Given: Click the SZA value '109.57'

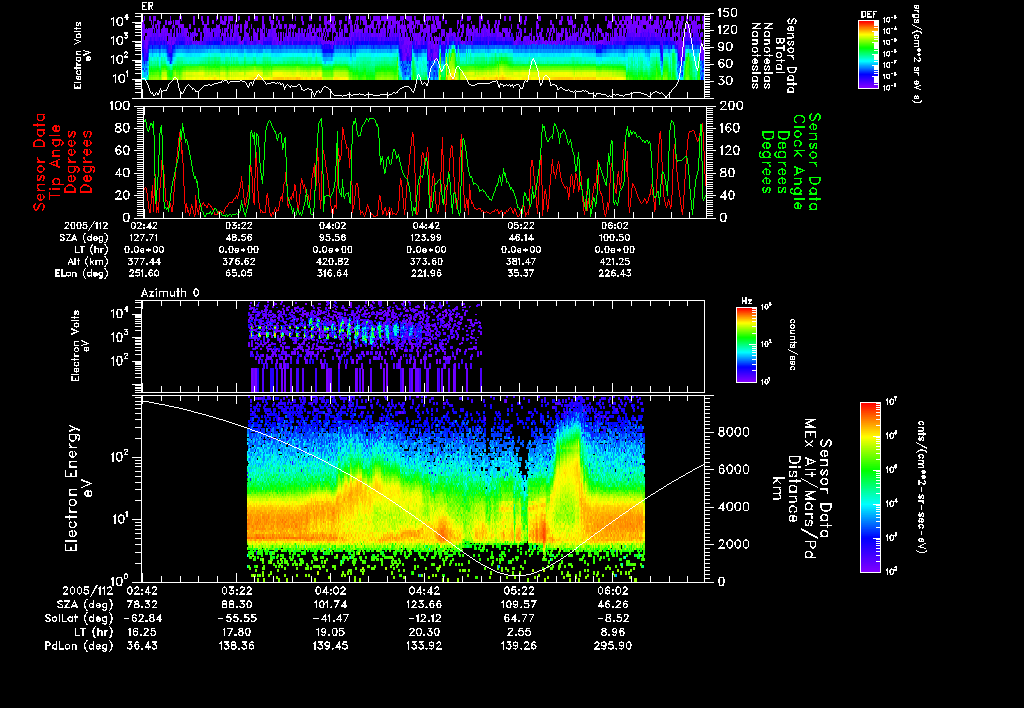Looking at the screenshot, I should coord(519,605).
